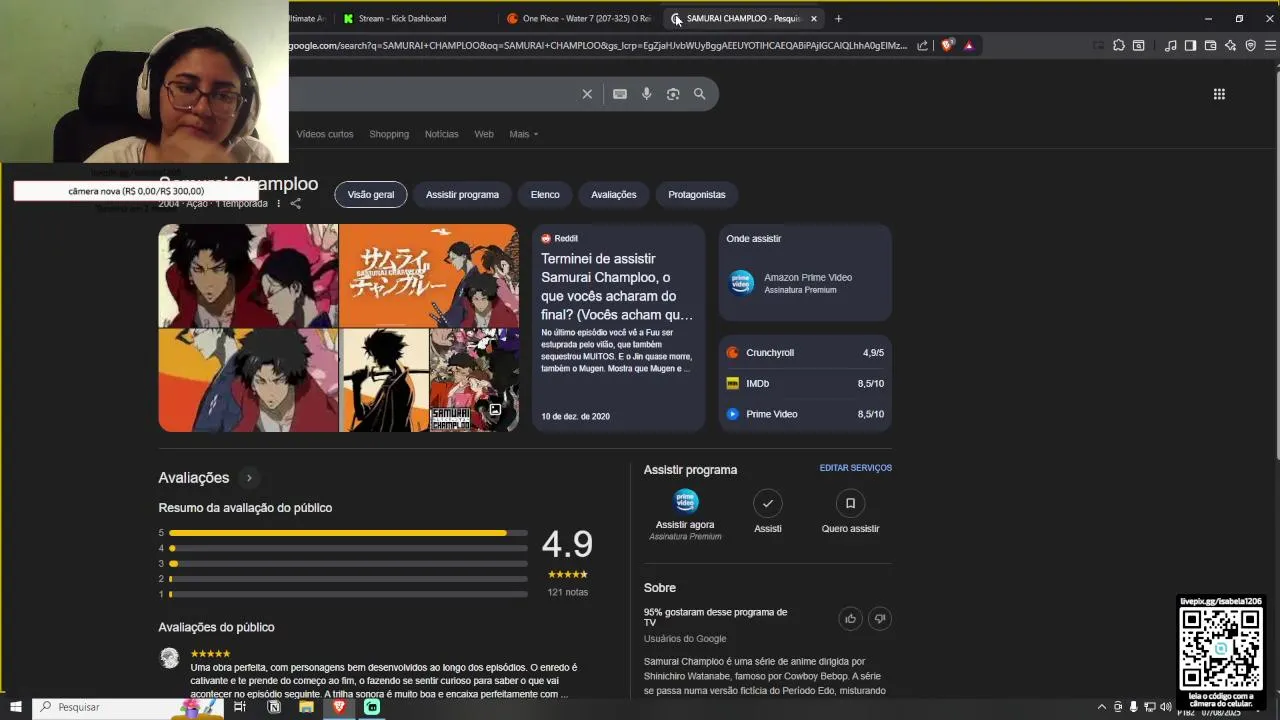Show hidden system tray icons
The width and height of the screenshot is (1280, 720).
[1102, 707]
